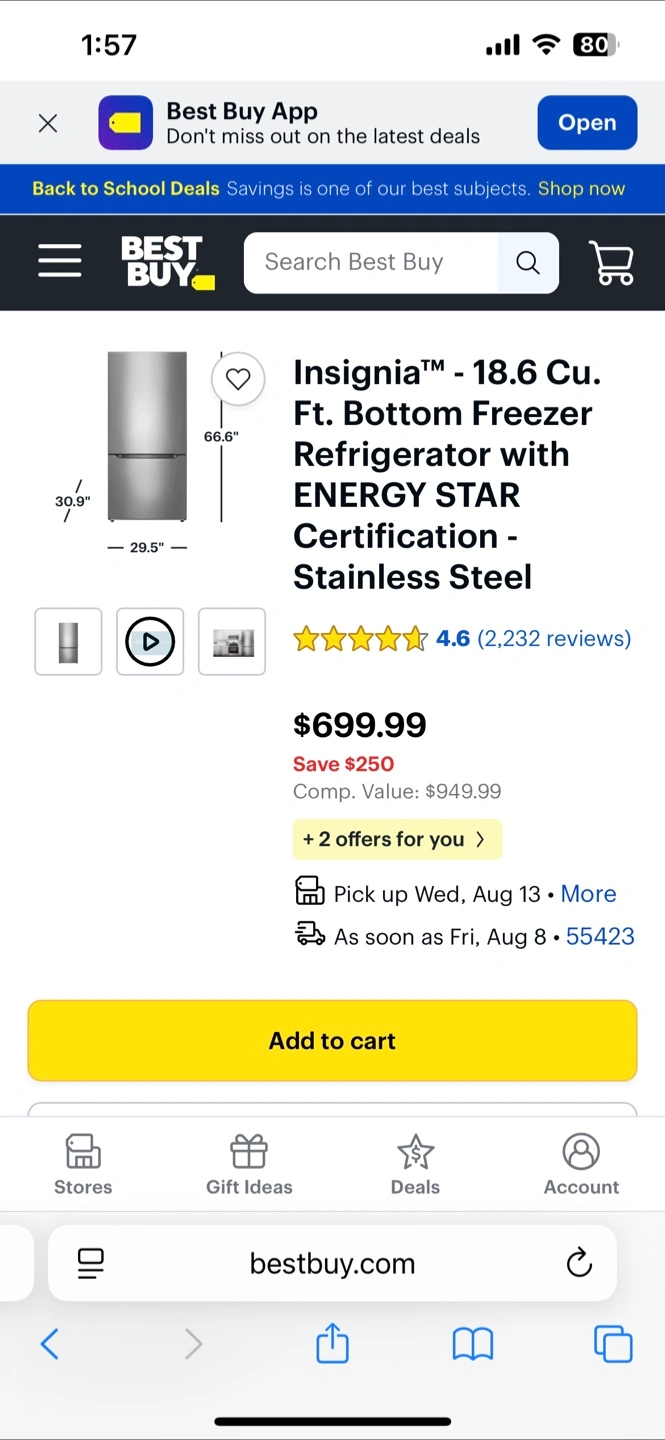Open the Account tab

(581, 1165)
